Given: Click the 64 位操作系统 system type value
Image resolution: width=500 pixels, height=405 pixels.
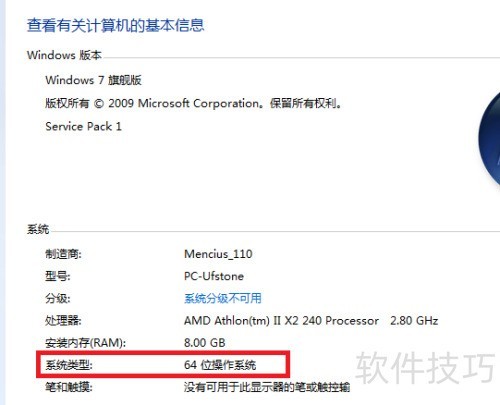Looking at the screenshot, I should tap(220, 365).
